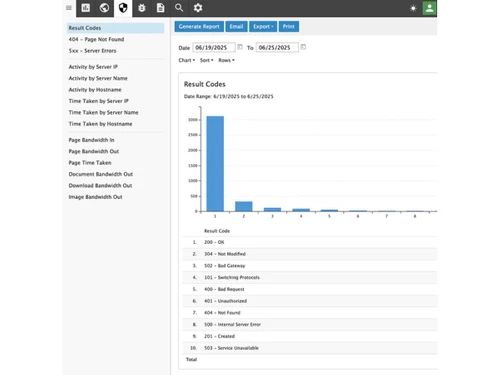Open the document reports icon
The image size is (500, 375).
pyautogui.click(x=160, y=8)
